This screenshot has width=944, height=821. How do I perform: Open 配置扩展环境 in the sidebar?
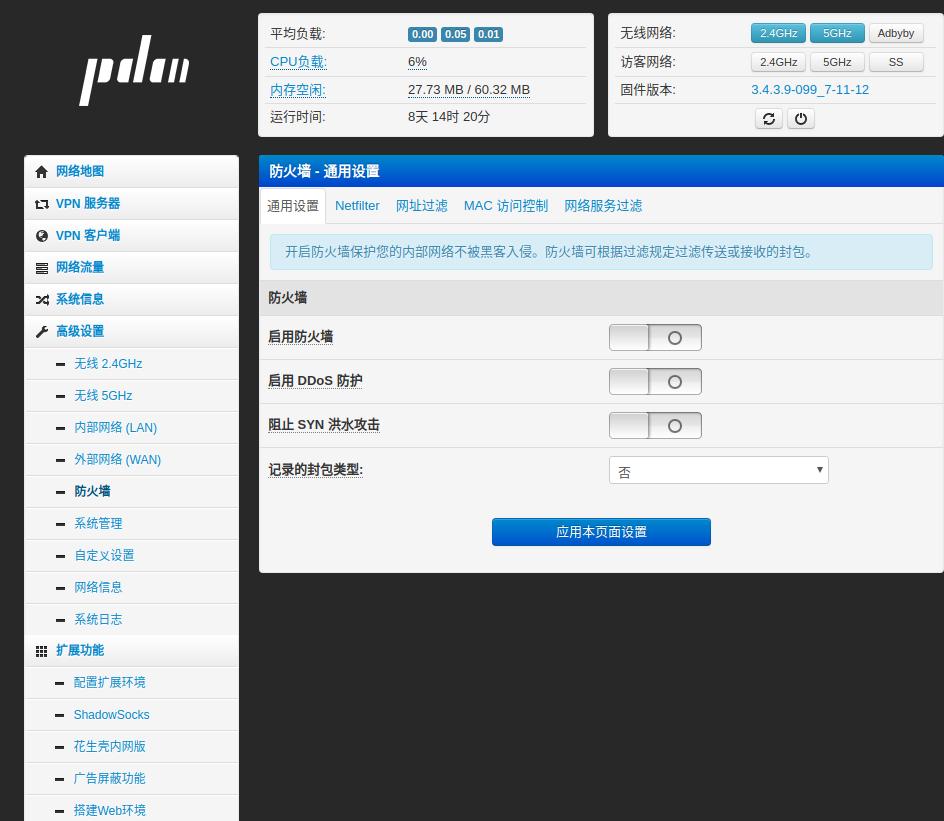(131, 683)
